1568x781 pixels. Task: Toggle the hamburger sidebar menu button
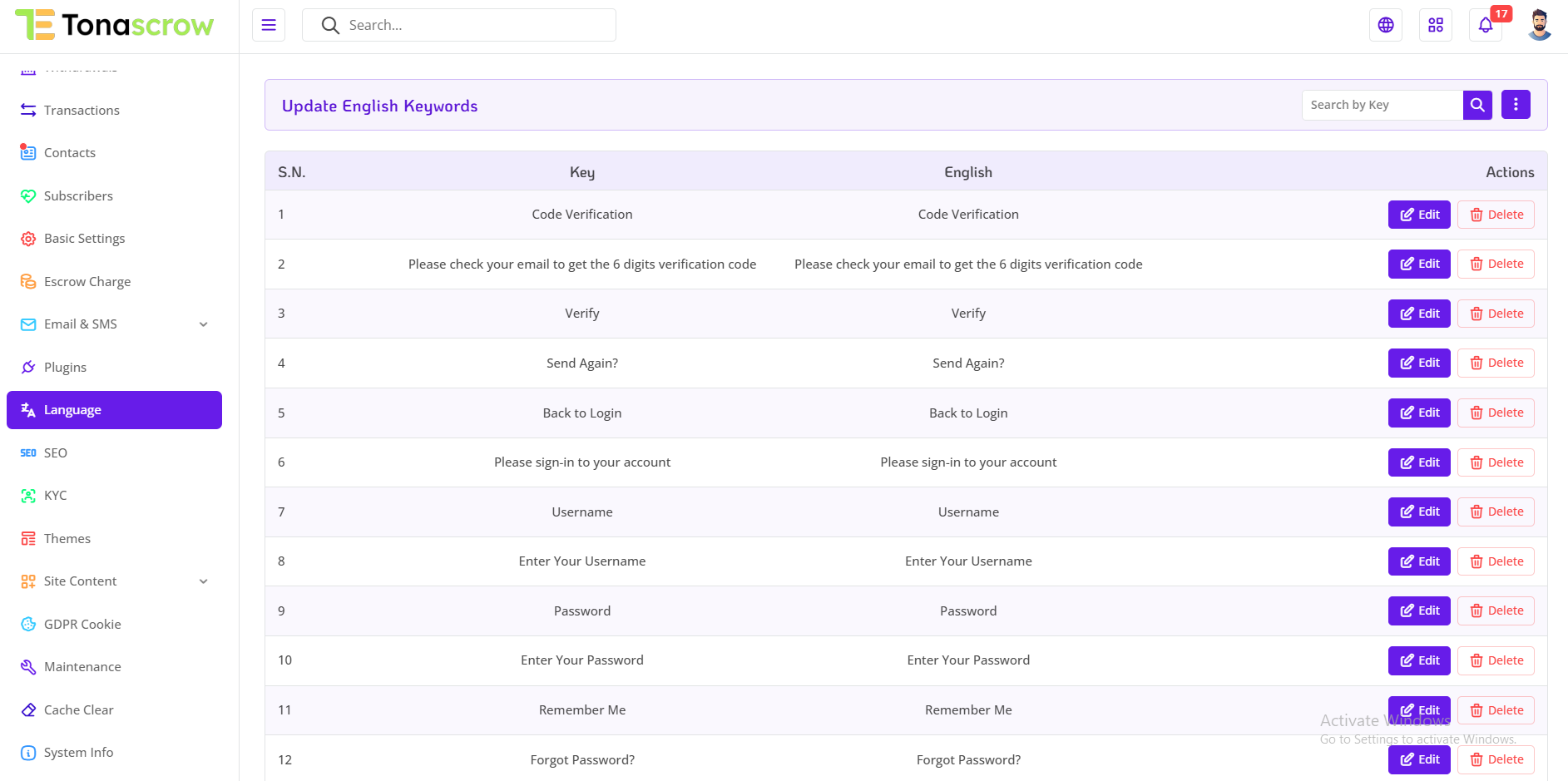tap(268, 25)
